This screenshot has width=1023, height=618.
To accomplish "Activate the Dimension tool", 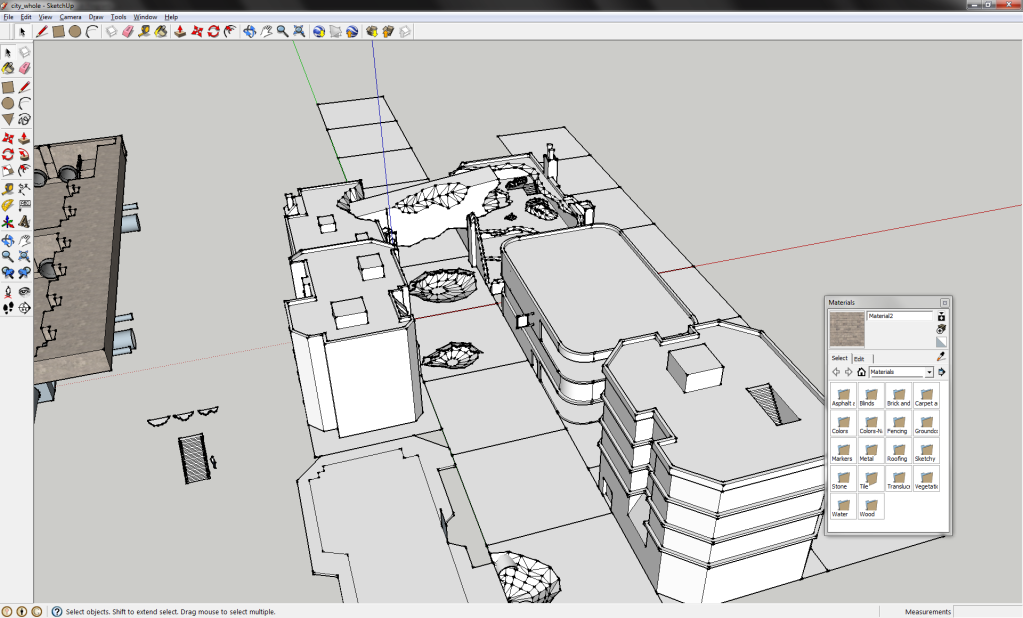I will pyautogui.click(x=24, y=189).
